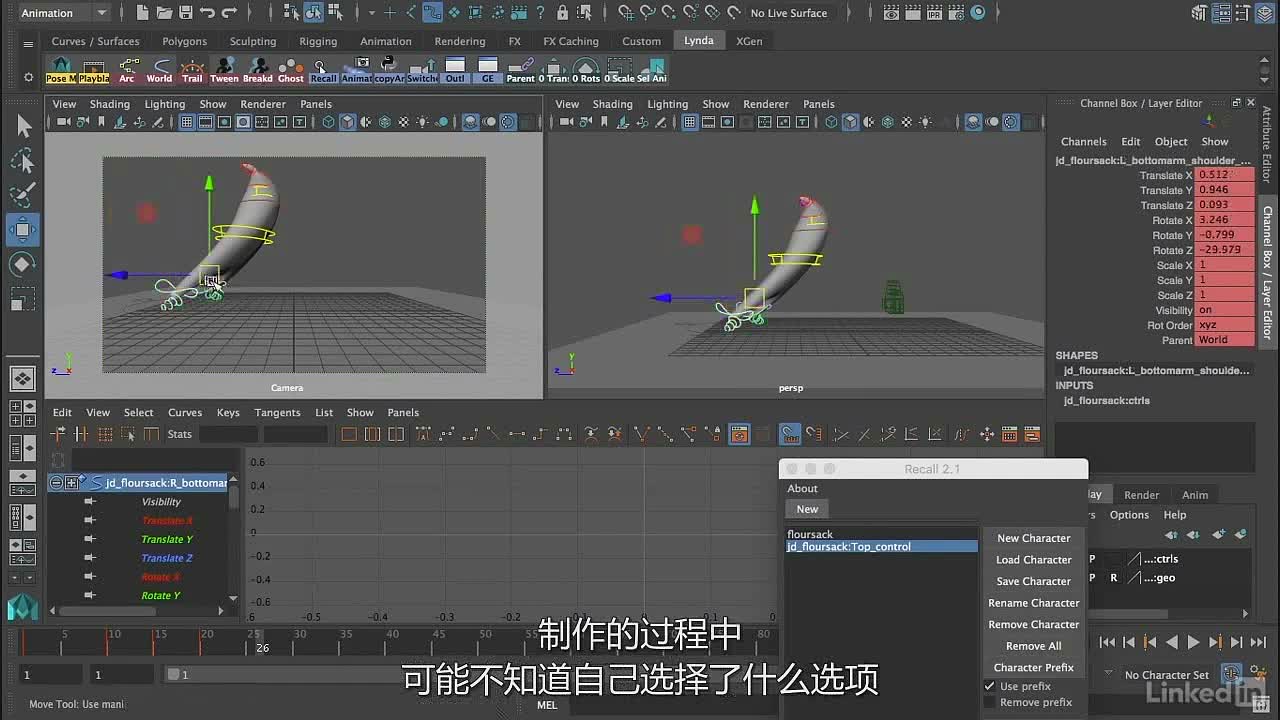This screenshot has width=1280, height=720.
Task: Click the Save Character button
Action: pos(1033,581)
